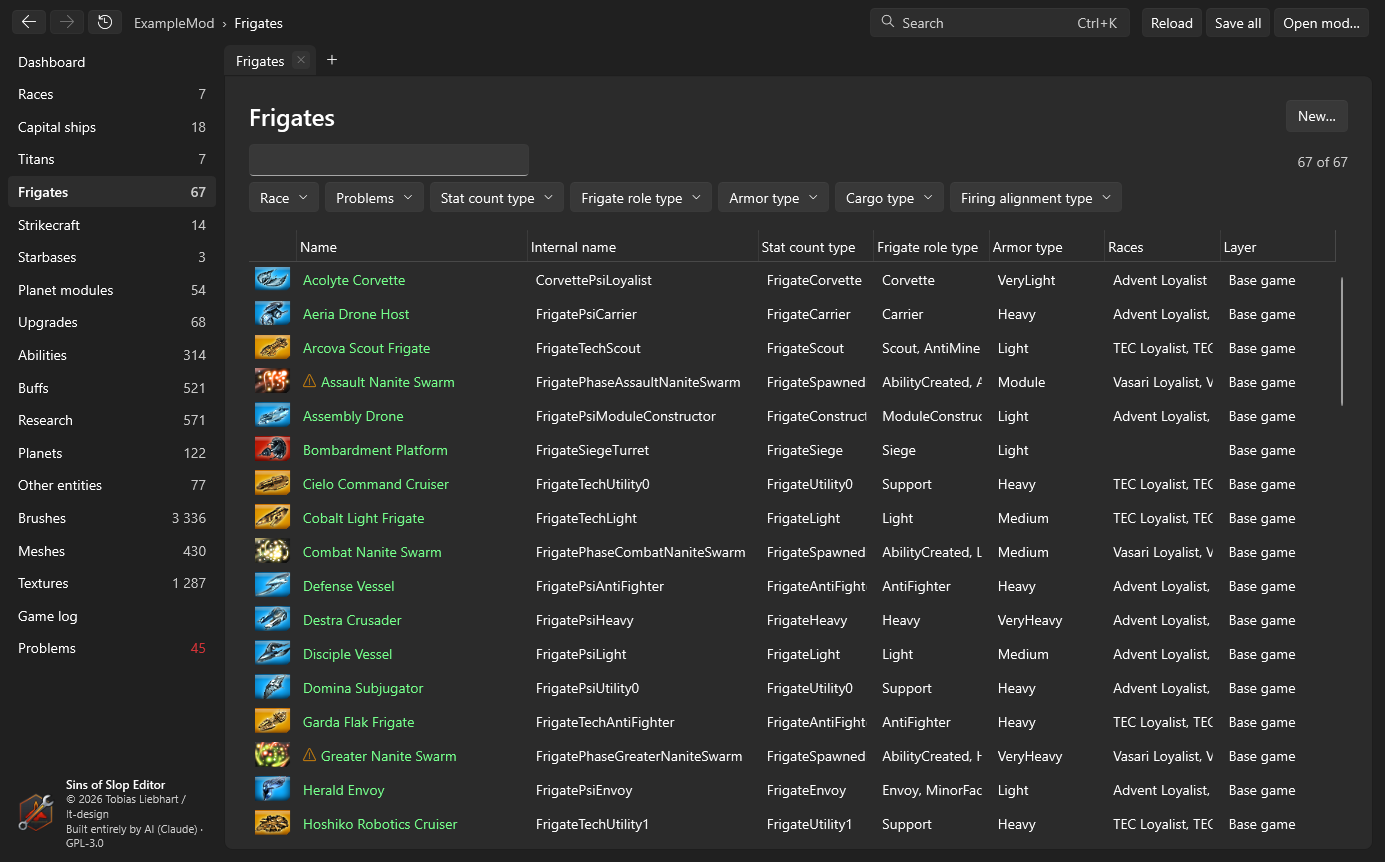Go forward with the right arrow button
This screenshot has height=862, width=1385.
coord(67,22)
